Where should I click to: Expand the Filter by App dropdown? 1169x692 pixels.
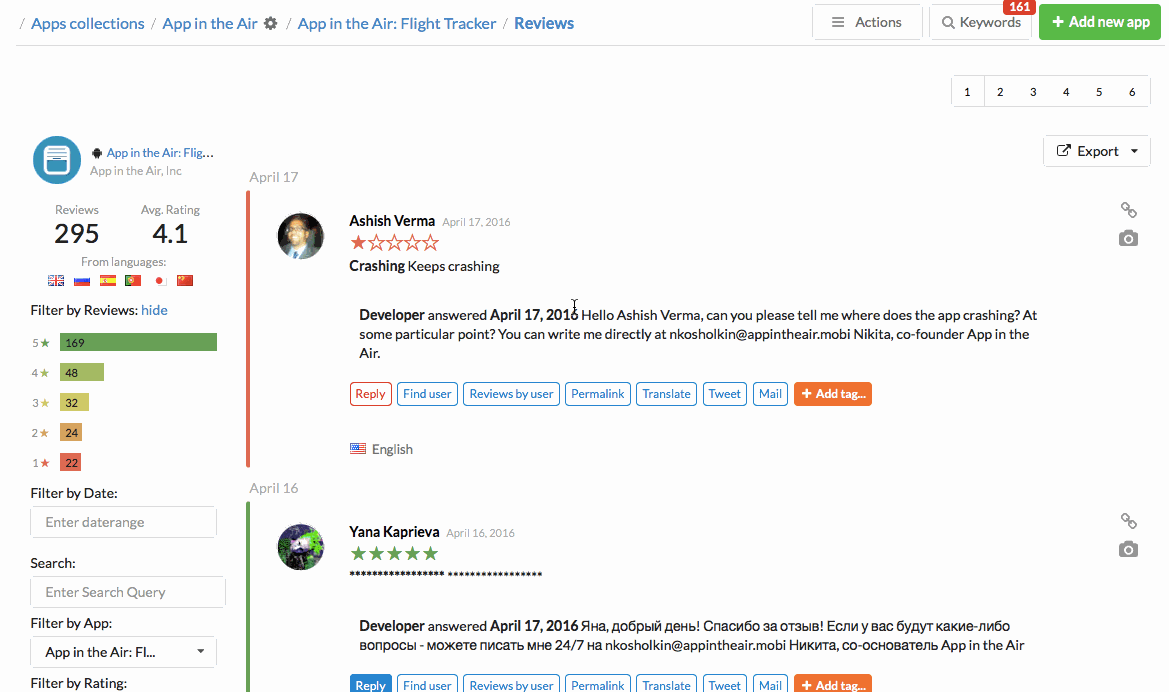click(x=123, y=652)
